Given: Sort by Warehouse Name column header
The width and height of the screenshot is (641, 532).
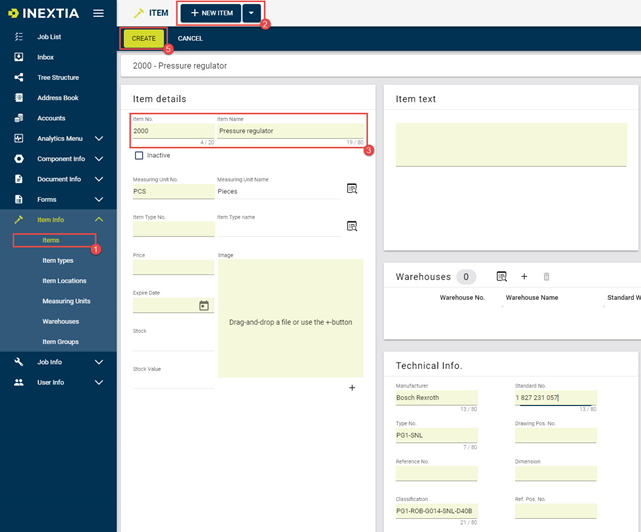Looking at the screenshot, I should coord(532,298).
